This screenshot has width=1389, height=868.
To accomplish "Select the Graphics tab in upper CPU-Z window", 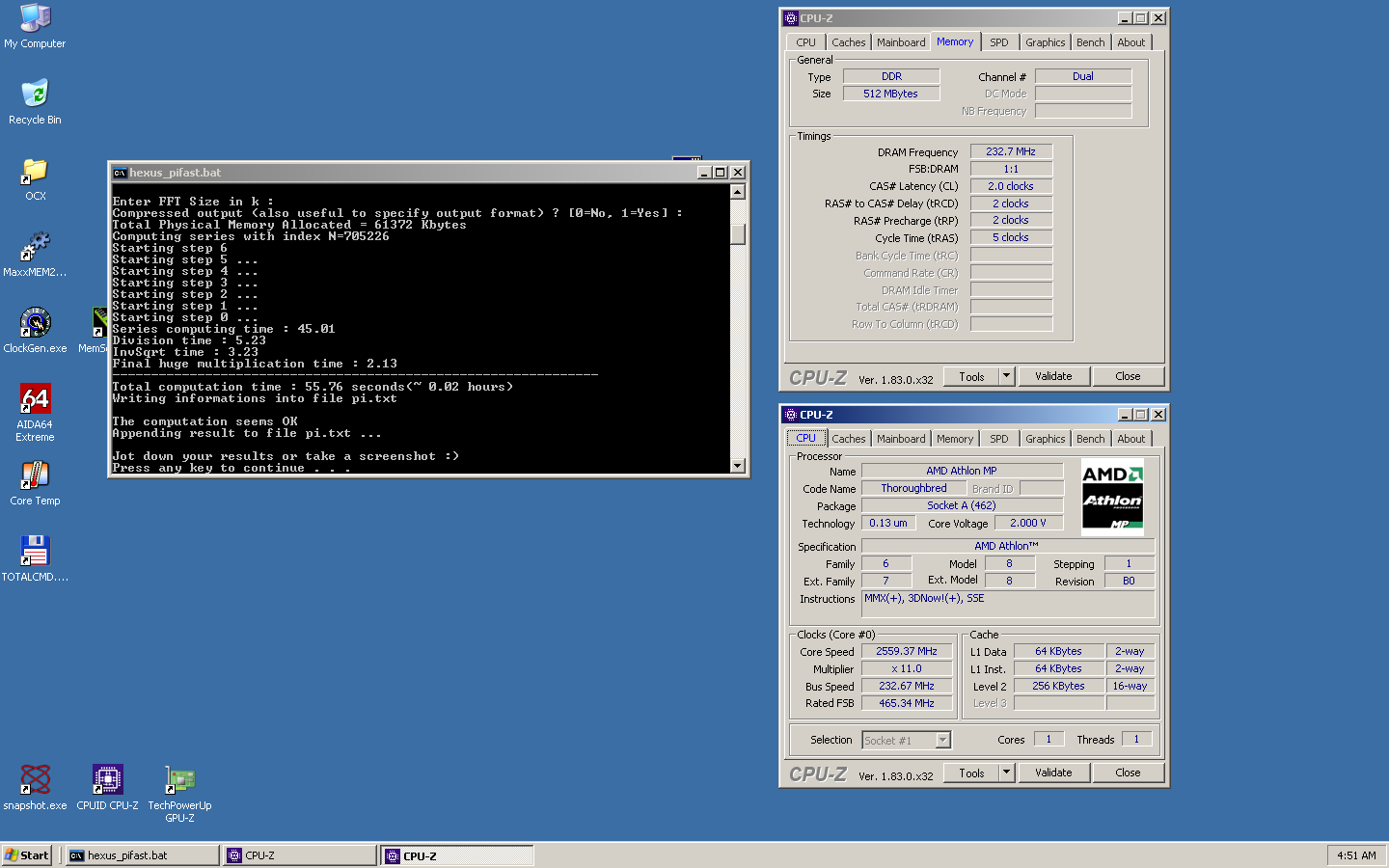I will (1045, 42).
